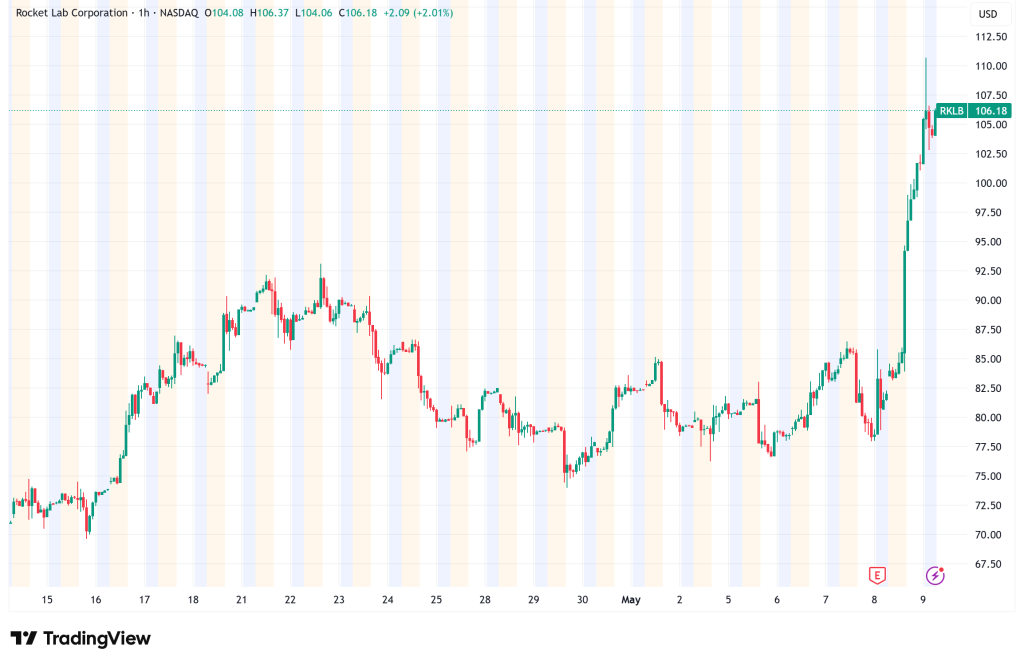Click the change value +2.09 (+2.01%)
Image resolution: width=1024 pixels, height=665 pixels.
[418, 12]
